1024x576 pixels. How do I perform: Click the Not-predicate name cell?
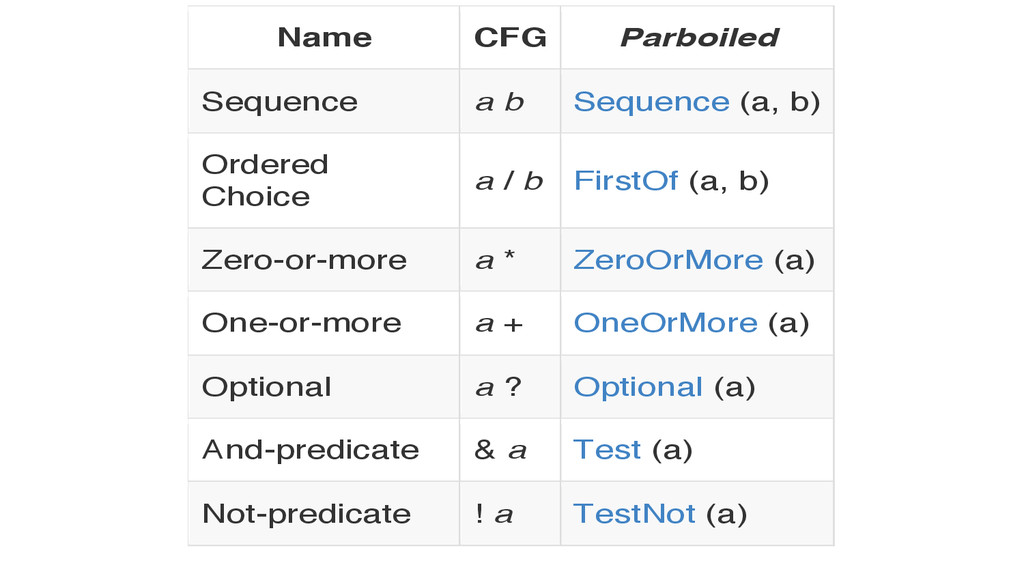[x=324, y=514]
